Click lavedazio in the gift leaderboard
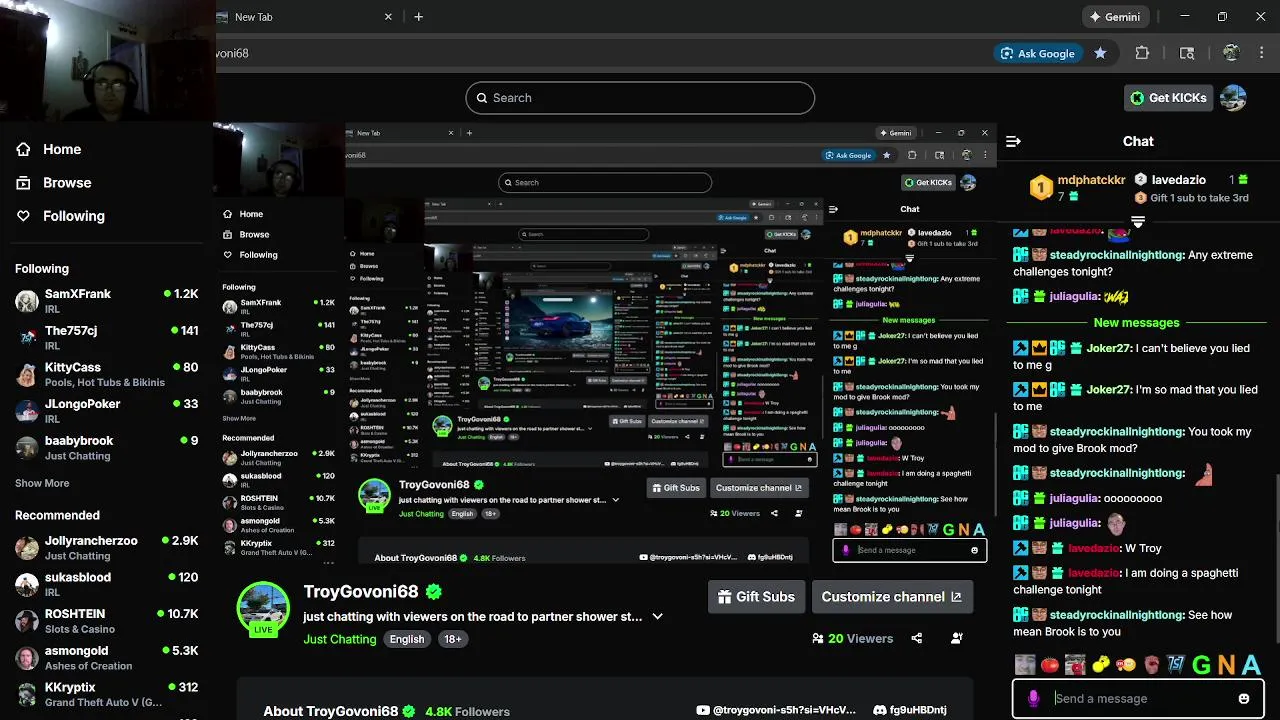This screenshot has width=1280, height=720. click(1179, 180)
